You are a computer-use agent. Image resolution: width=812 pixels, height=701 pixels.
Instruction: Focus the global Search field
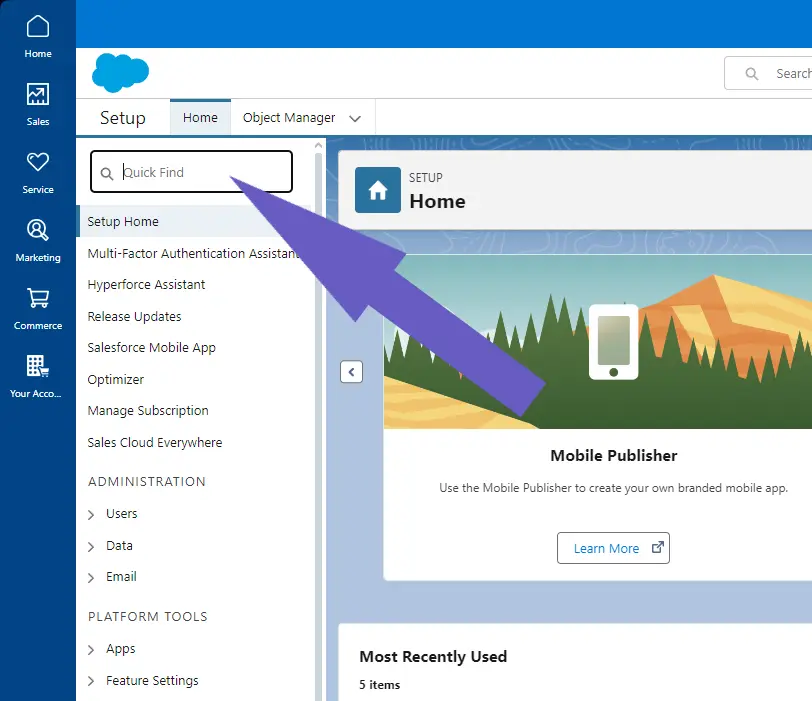pyautogui.click(x=769, y=74)
